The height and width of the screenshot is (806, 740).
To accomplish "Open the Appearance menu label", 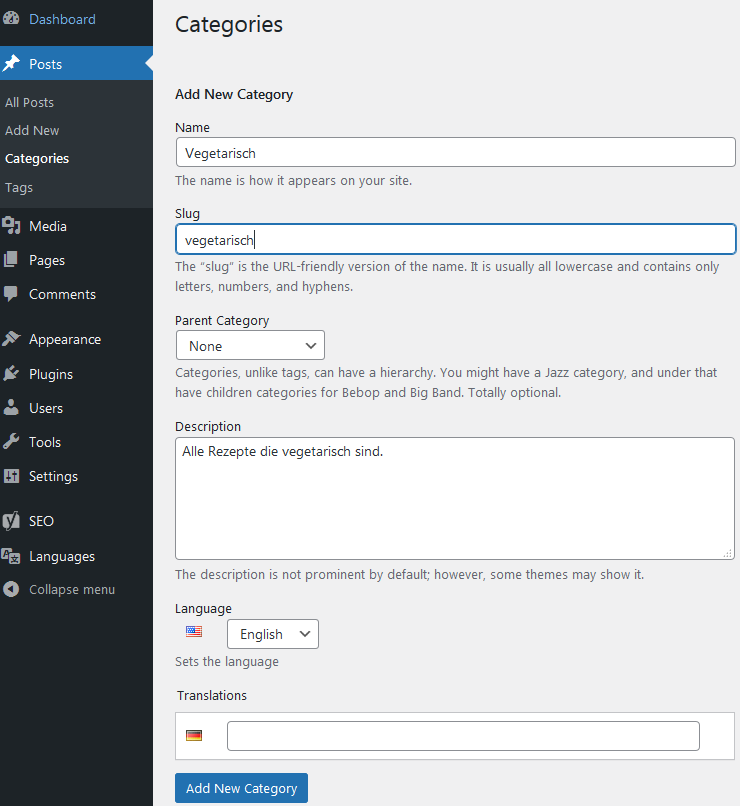I will tap(65, 339).
